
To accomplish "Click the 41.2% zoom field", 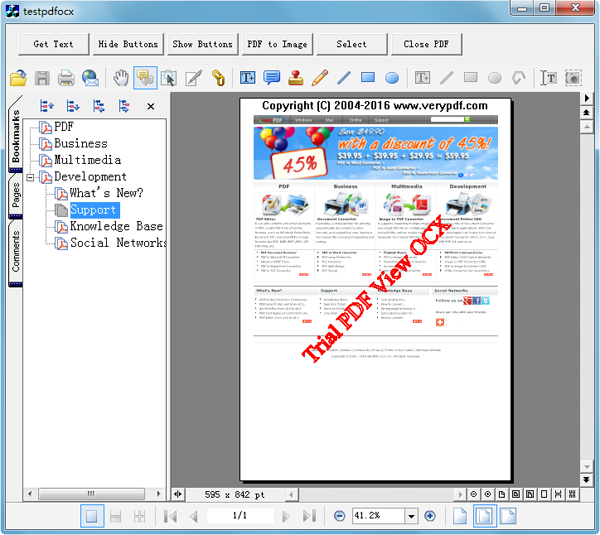I will tap(378, 516).
